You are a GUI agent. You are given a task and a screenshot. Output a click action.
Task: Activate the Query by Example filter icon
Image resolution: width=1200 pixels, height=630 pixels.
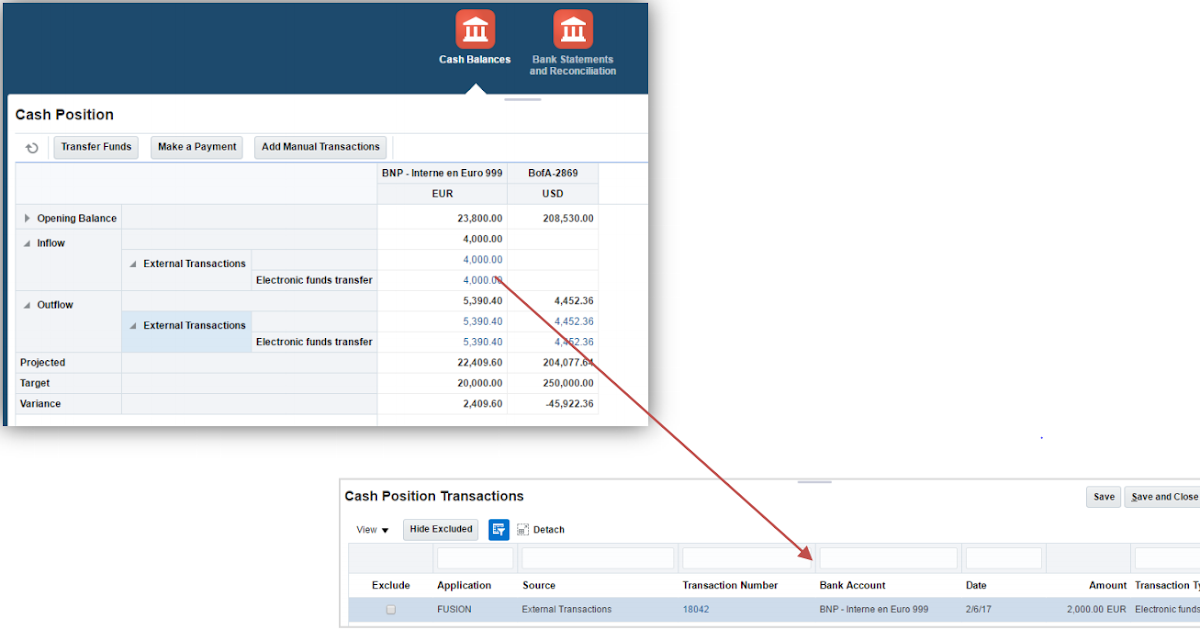tap(498, 529)
